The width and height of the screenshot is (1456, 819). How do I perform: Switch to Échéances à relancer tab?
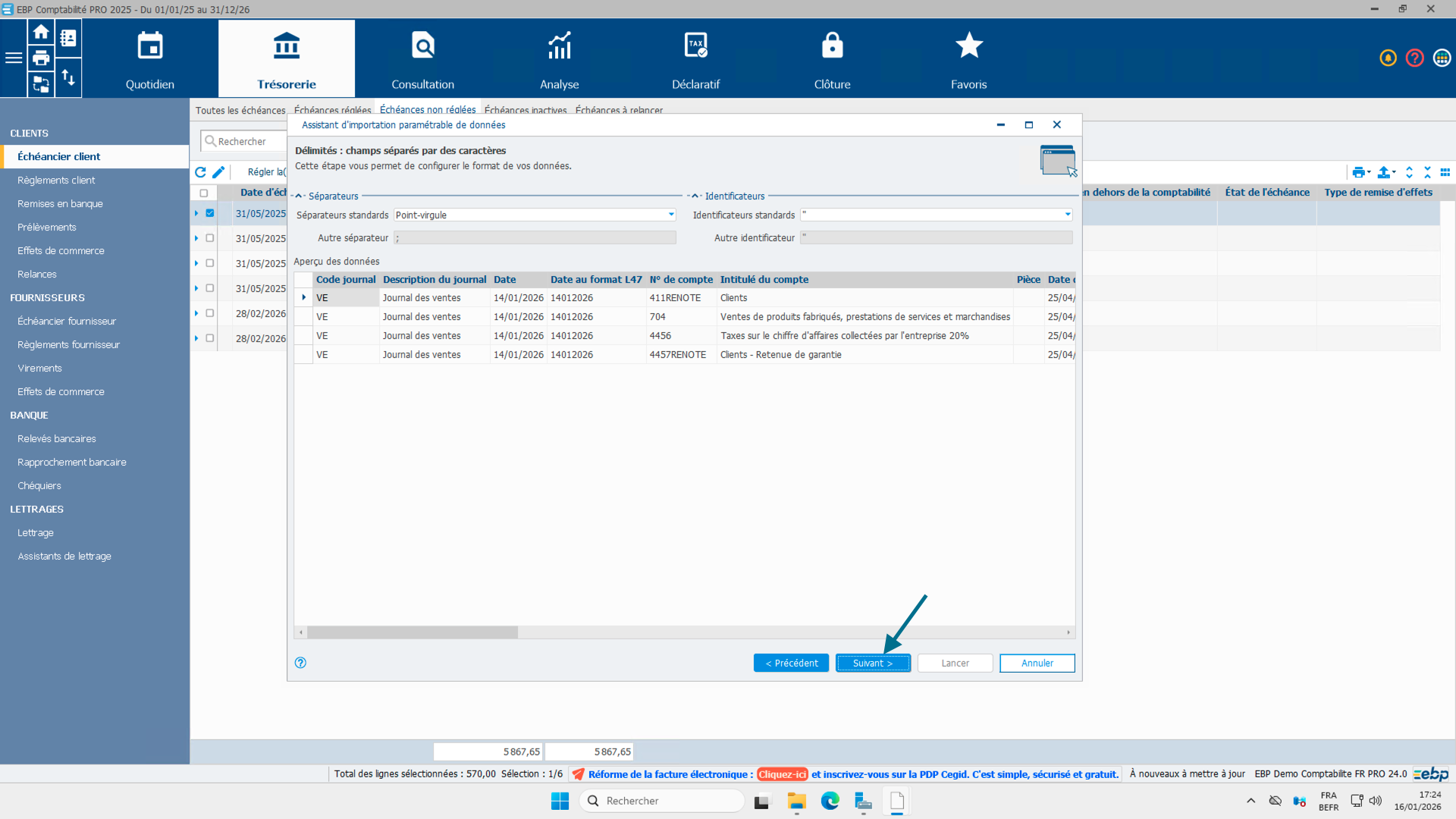(x=619, y=111)
